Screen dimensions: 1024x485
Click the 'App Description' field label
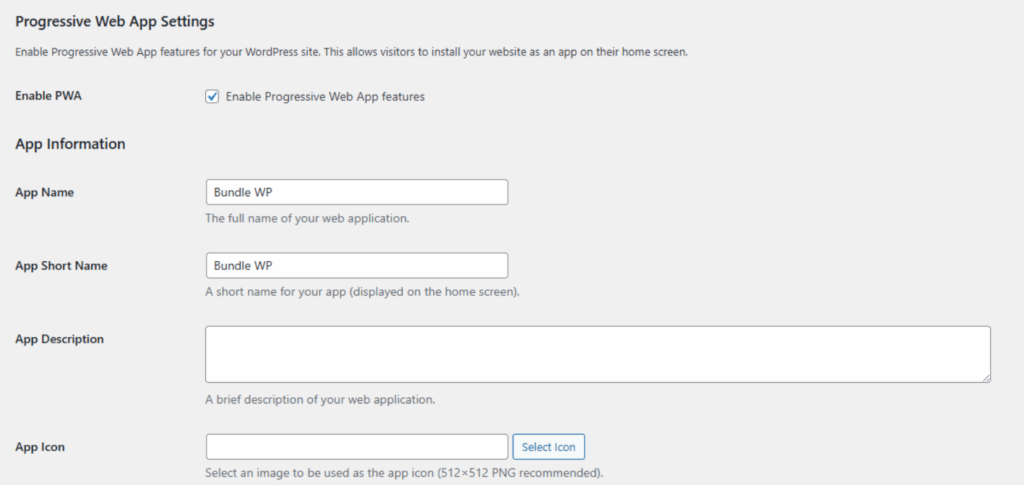click(x=59, y=339)
